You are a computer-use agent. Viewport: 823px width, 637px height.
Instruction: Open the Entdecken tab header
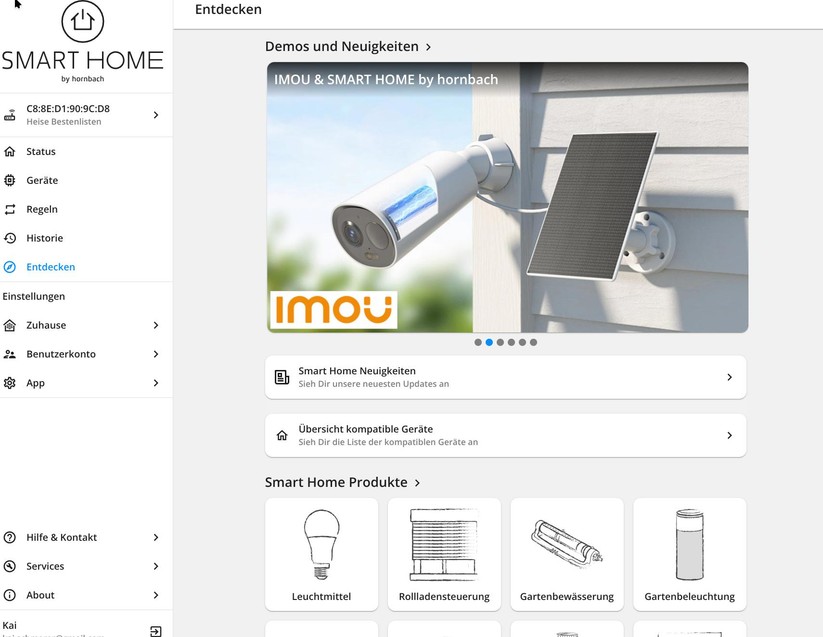click(229, 10)
